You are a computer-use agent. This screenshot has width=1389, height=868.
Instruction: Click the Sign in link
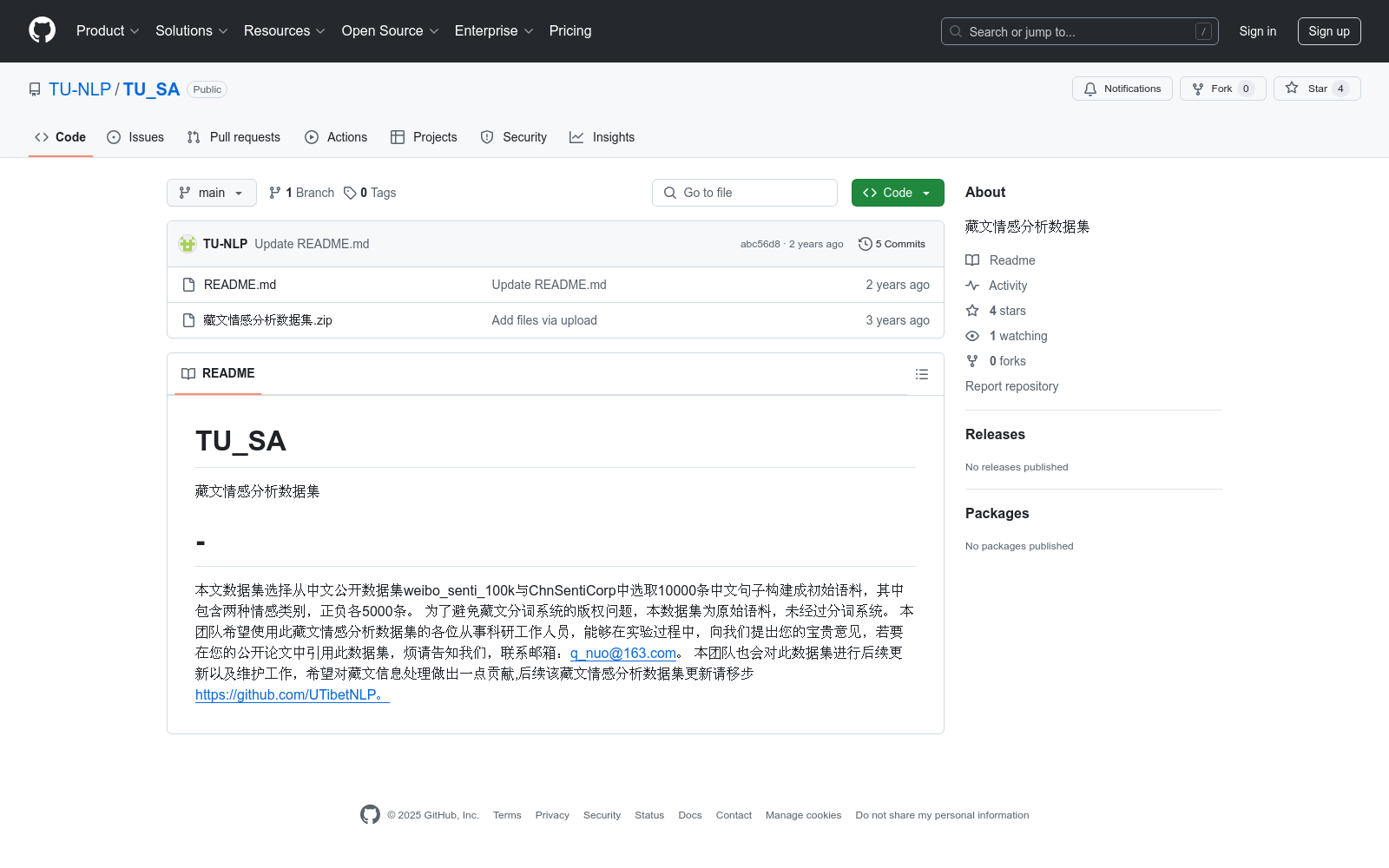pos(1257,31)
